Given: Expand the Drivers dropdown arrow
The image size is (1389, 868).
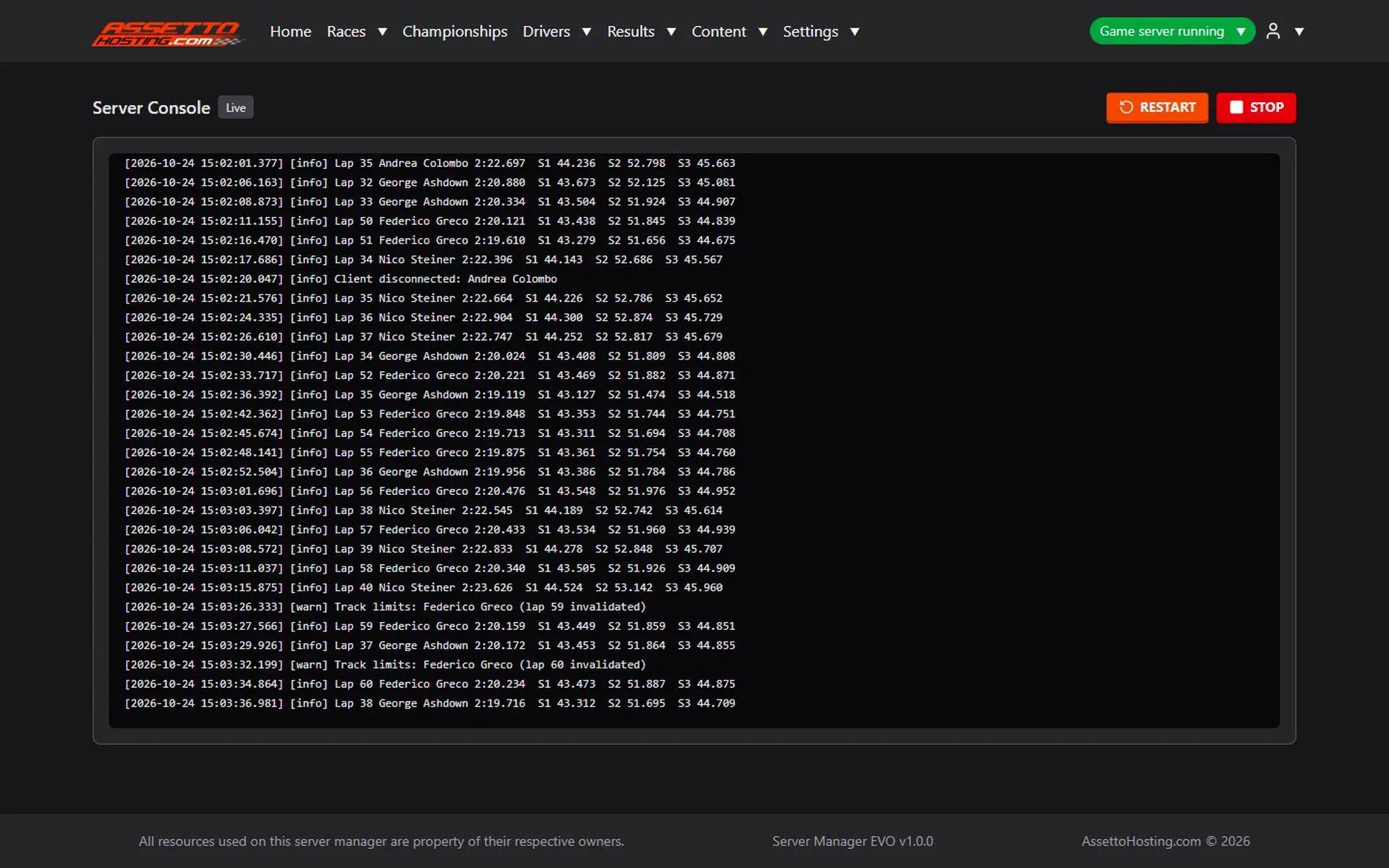Looking at the screenshot, I should 587,32.
